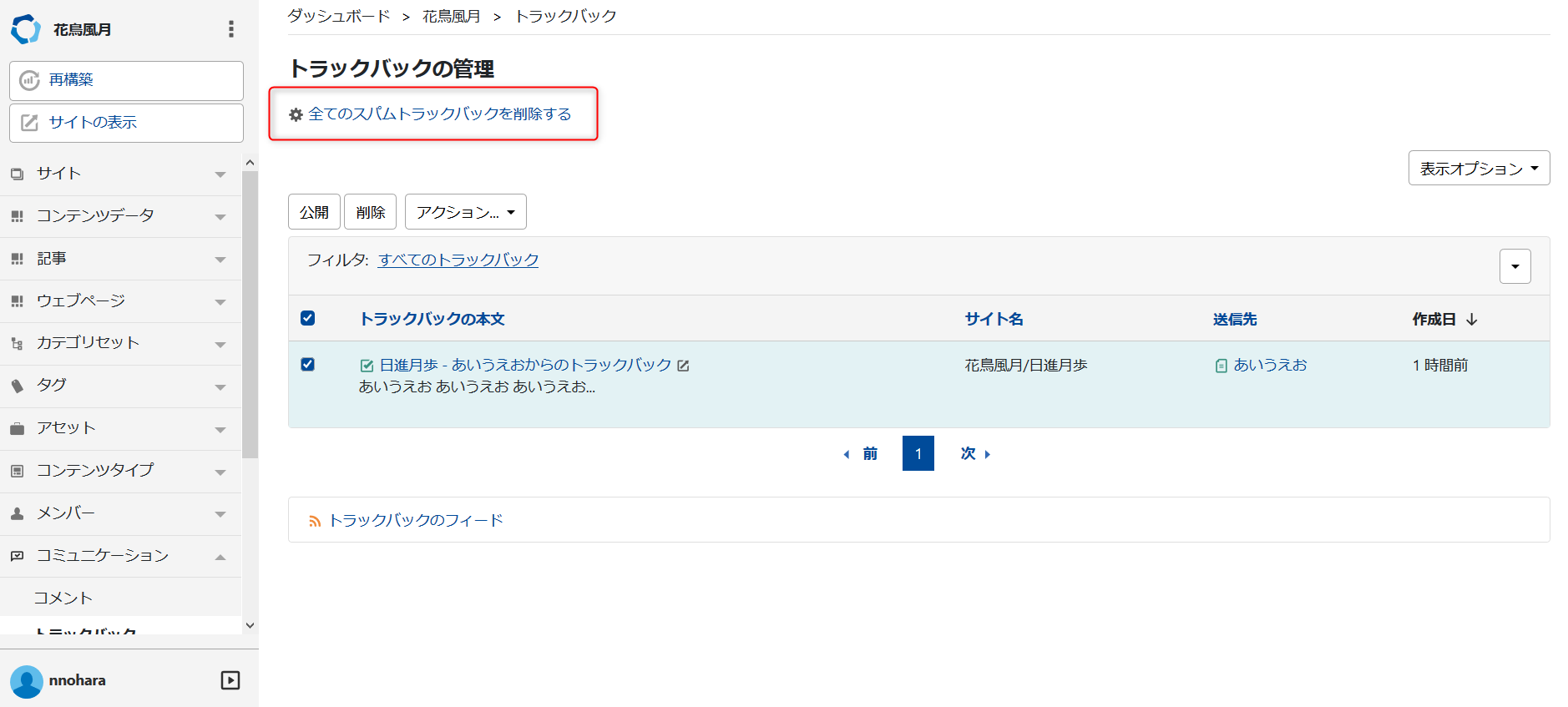Click the 公開 publish button
The image size is (1568, 707).
[x=314, y=212]
